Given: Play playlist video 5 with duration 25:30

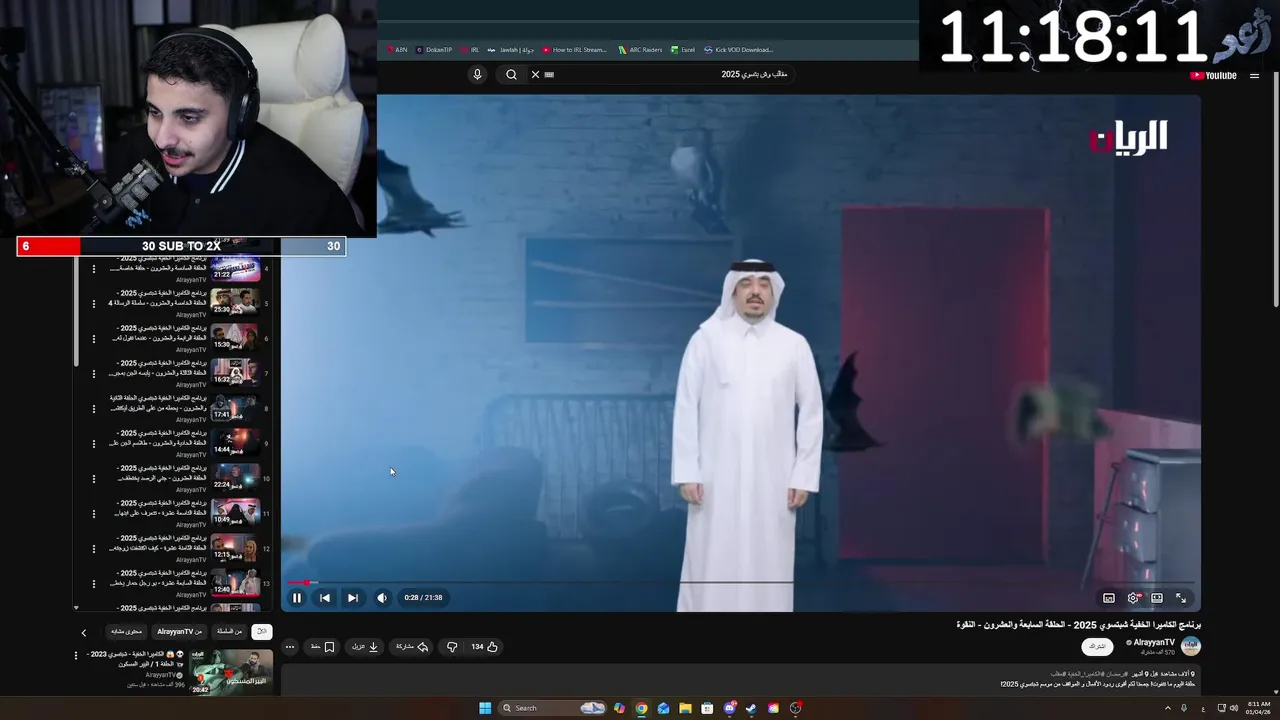Looking at the screenshot, I should pos(235,302).
